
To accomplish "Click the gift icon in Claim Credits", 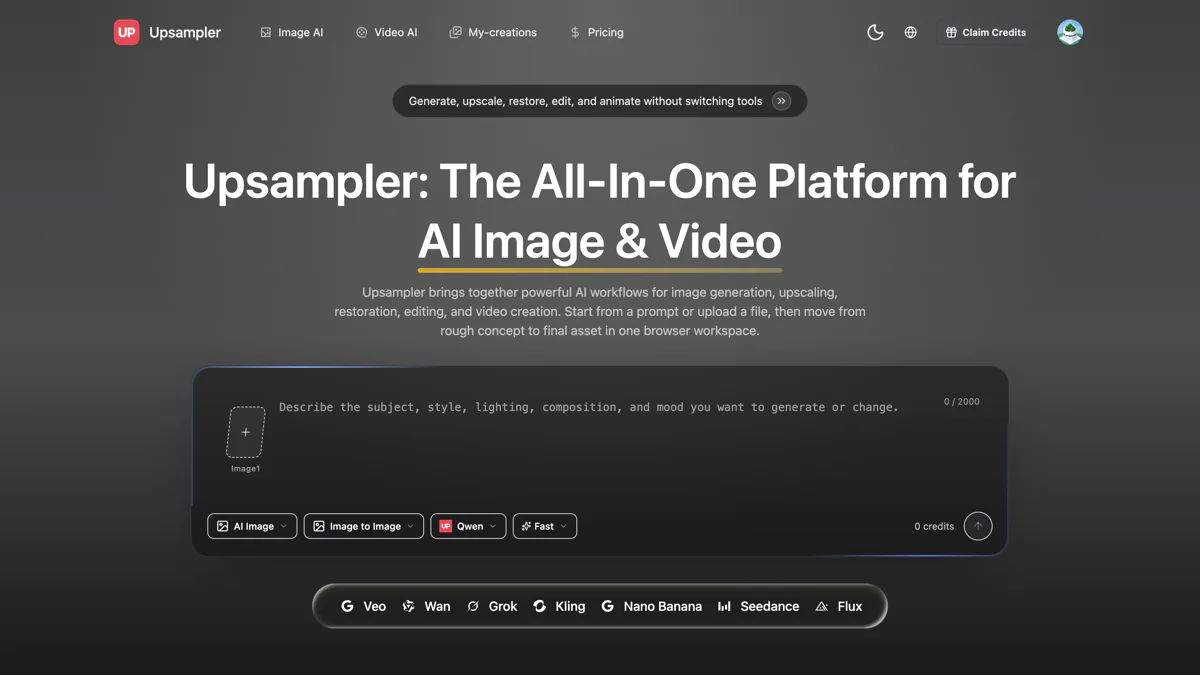I will click(x=951, y=32).
